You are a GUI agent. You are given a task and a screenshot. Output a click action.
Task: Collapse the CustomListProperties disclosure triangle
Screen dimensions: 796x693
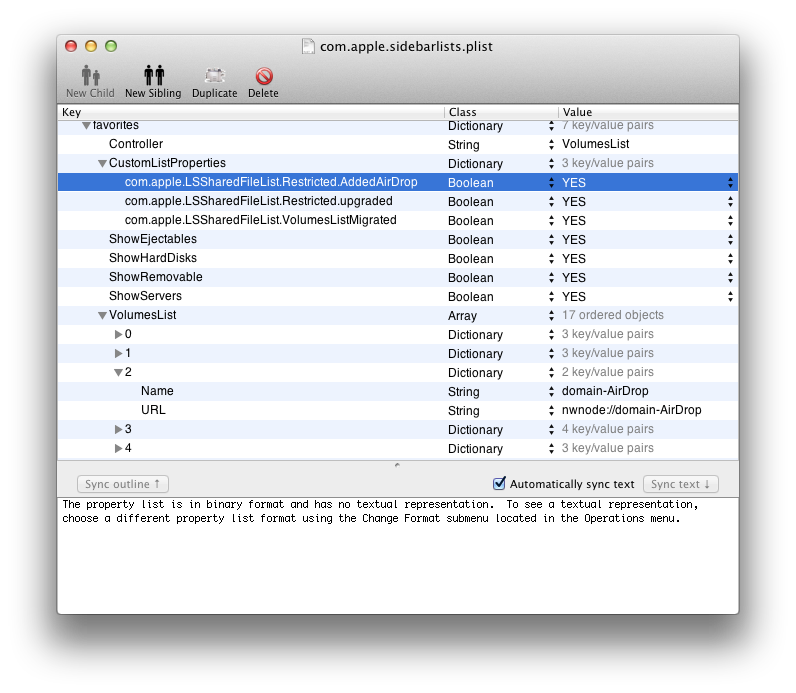[x=102, y=163]
